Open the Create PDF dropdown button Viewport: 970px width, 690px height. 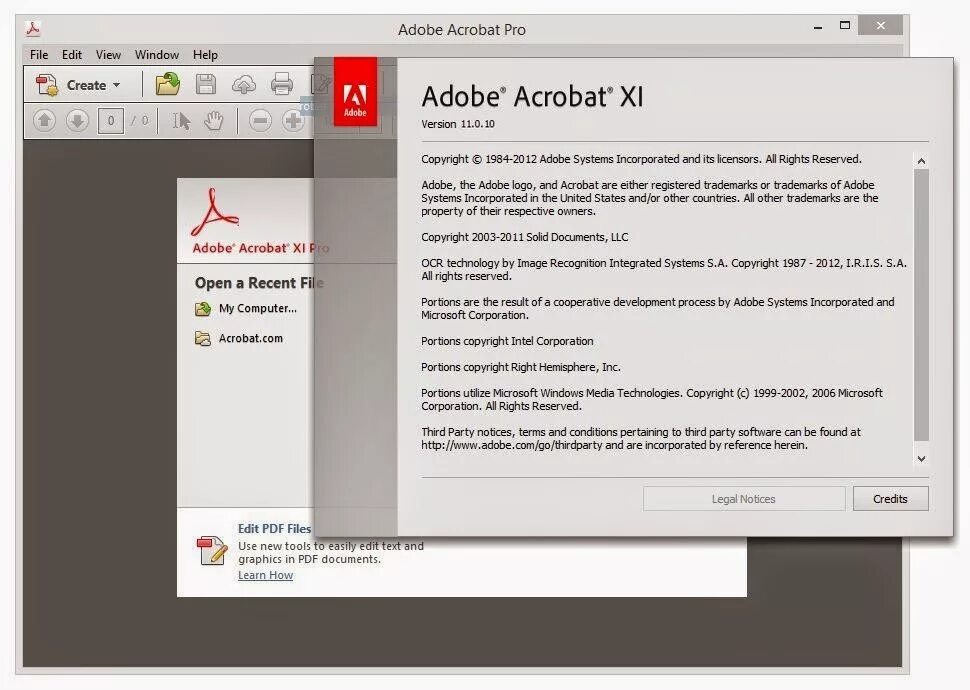coord(78,85)
